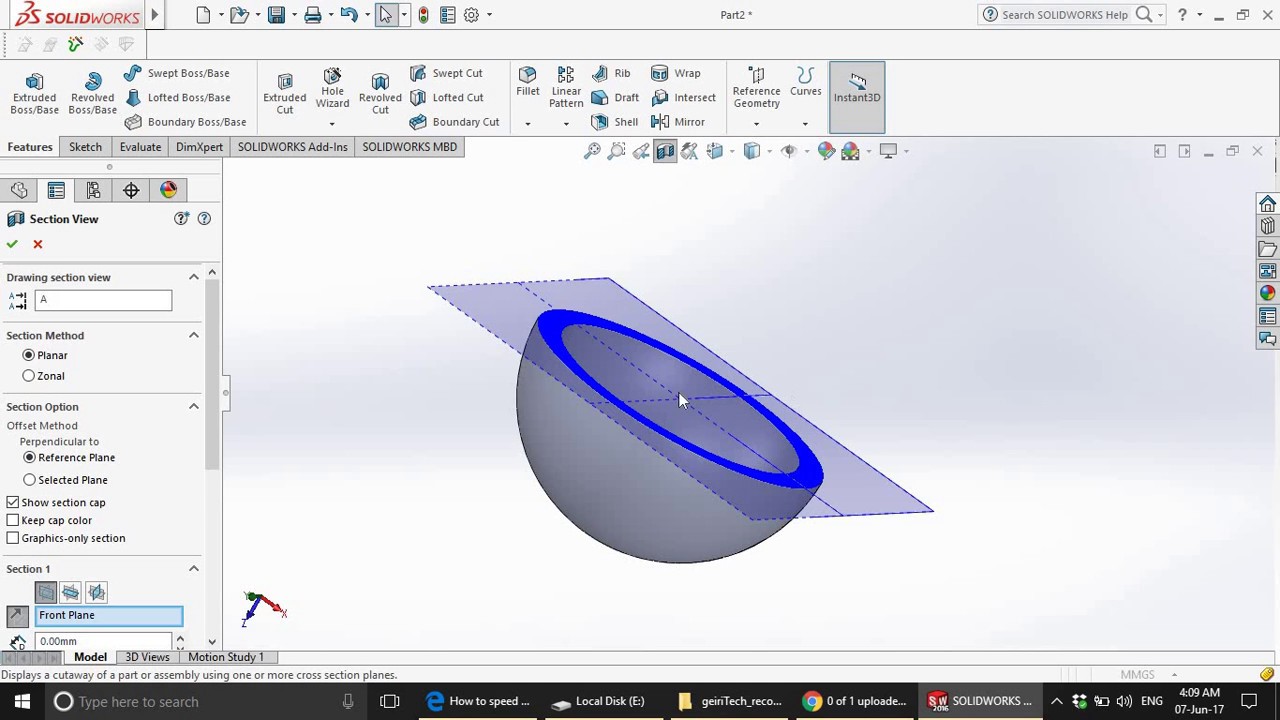Image resolution: width=1280 pixels, height=720 pixels.
Task: Choose the Swept Cut tool
Action: [446, 73]
